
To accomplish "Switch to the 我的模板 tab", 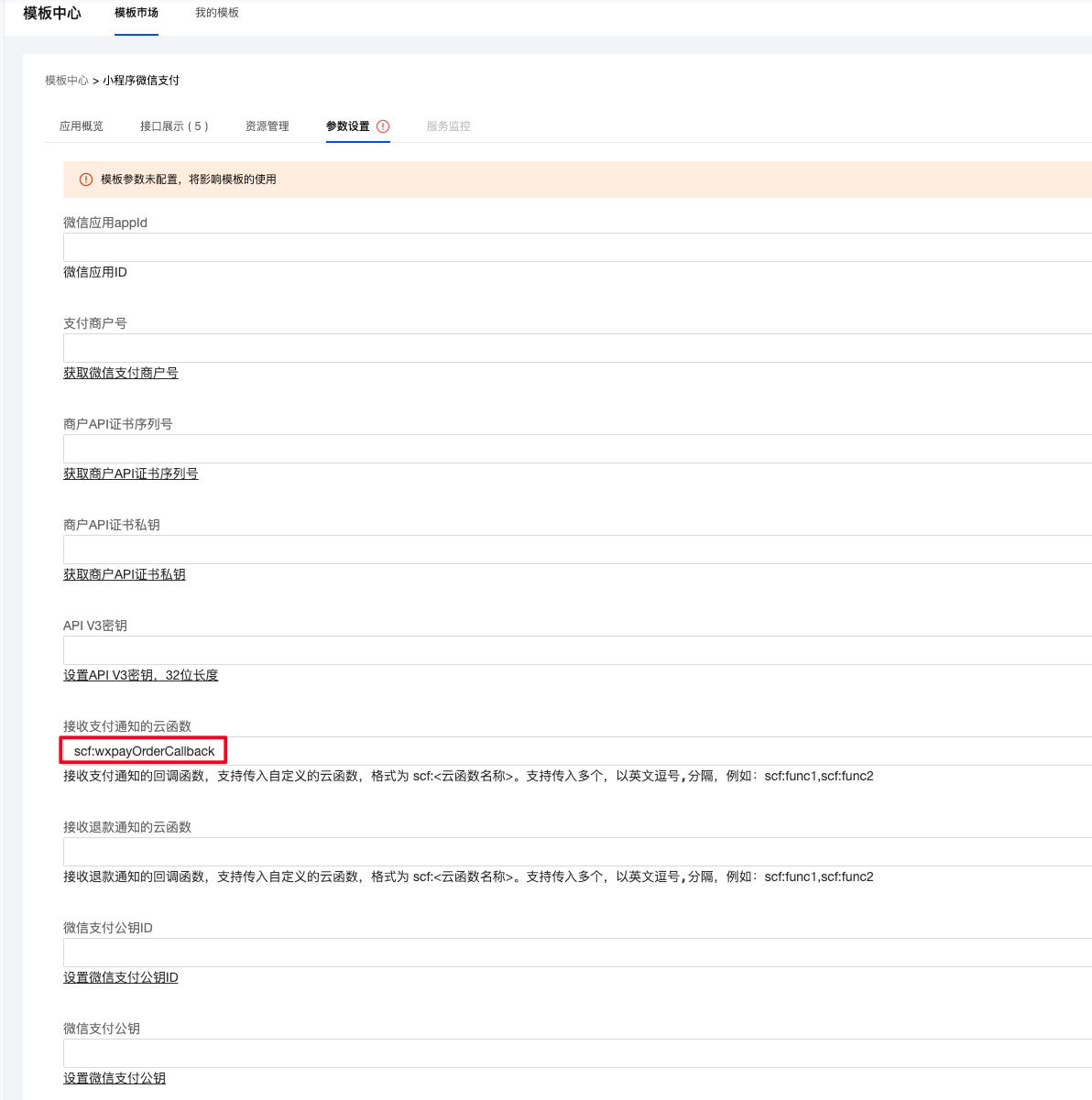I will click(217, 13).
